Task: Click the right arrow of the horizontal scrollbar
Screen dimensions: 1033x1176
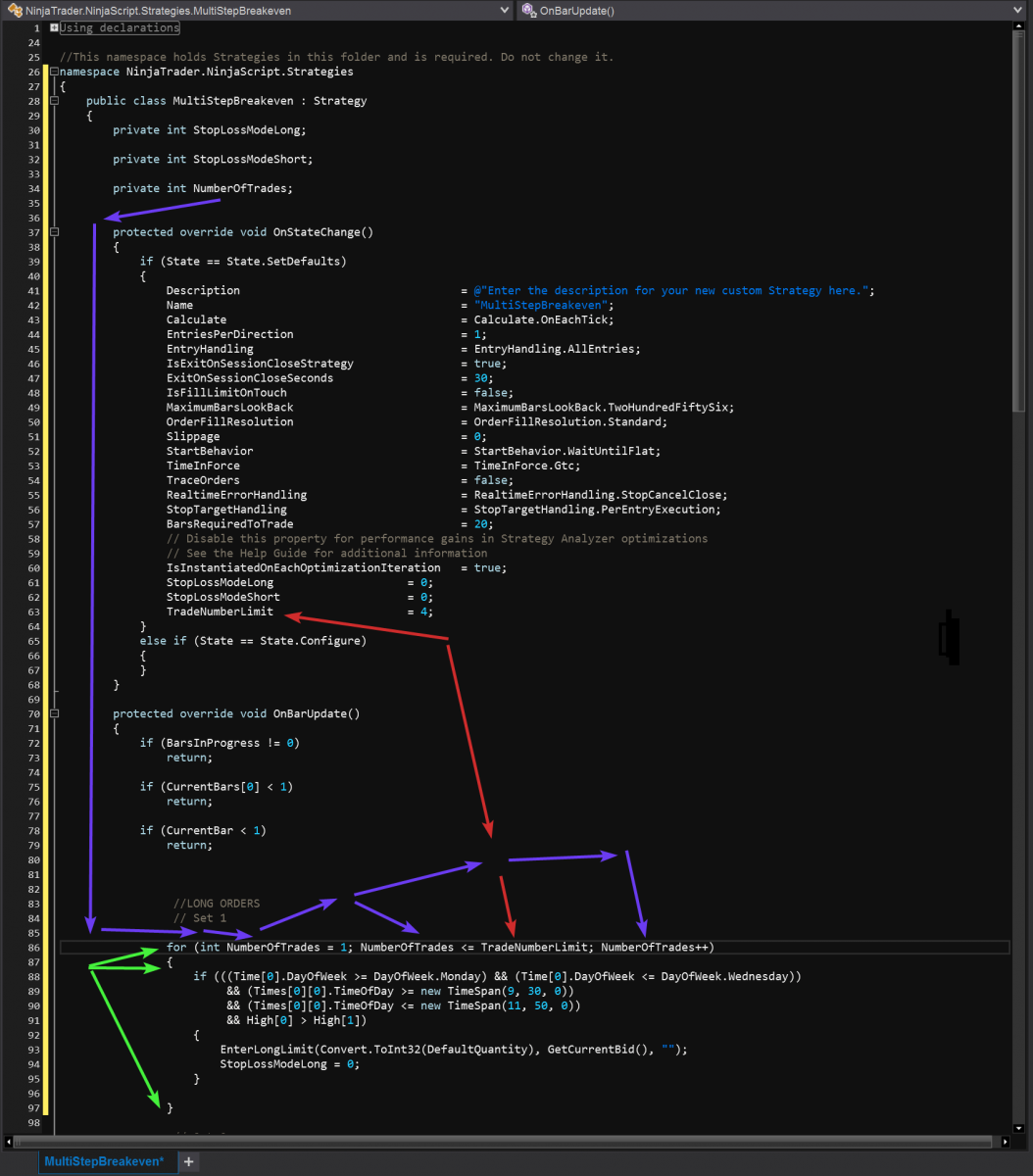Action: coord(1006,1141)
